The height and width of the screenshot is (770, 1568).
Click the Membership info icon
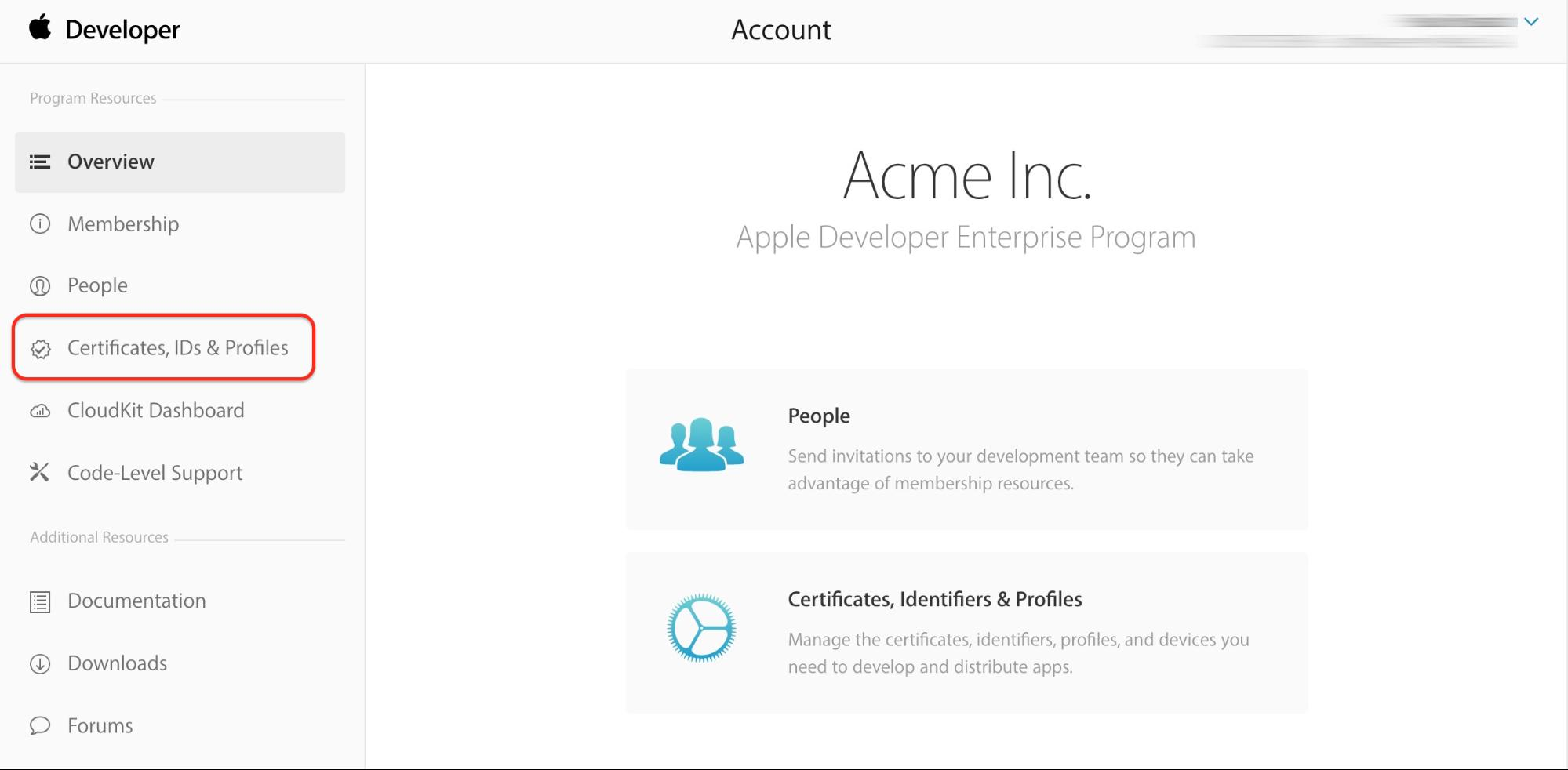(40, 224)
